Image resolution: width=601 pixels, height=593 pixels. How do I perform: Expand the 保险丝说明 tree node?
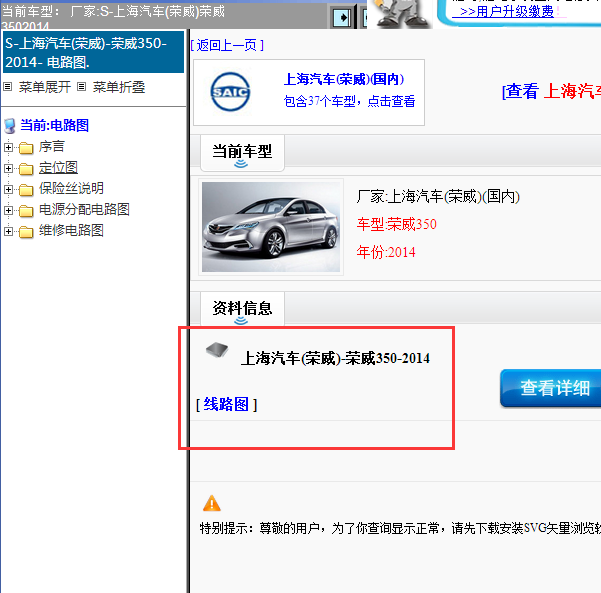tap(8, 189)
